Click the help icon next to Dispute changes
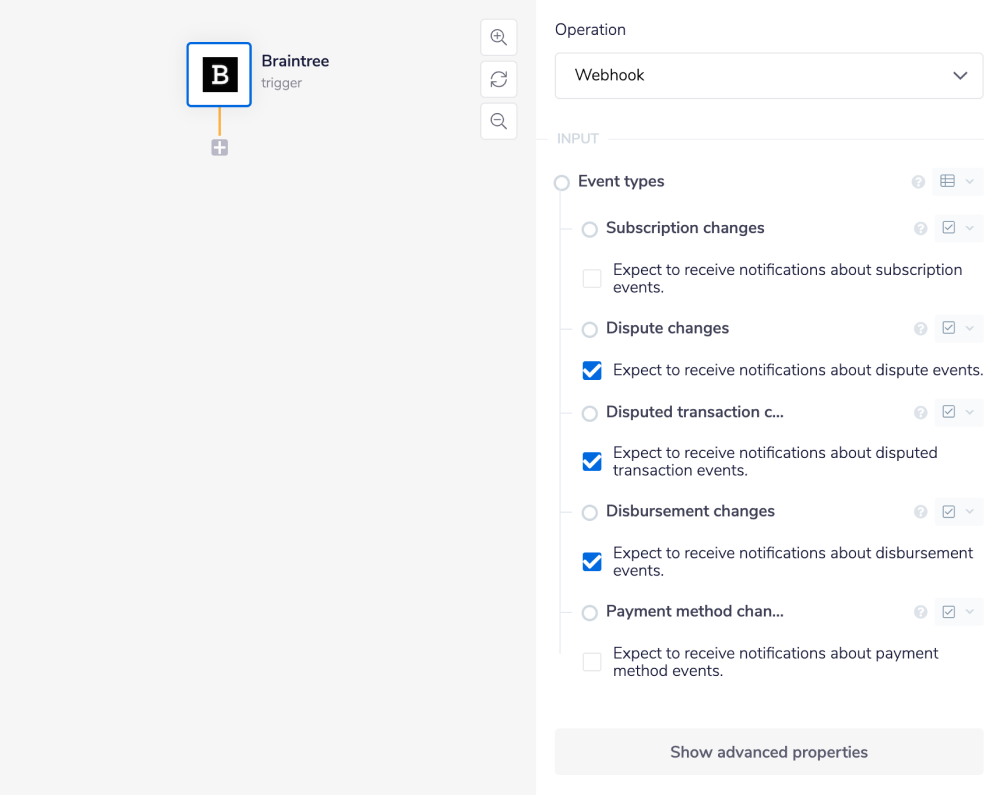This screenshot has width=1000, height=795. click(920, 328)
